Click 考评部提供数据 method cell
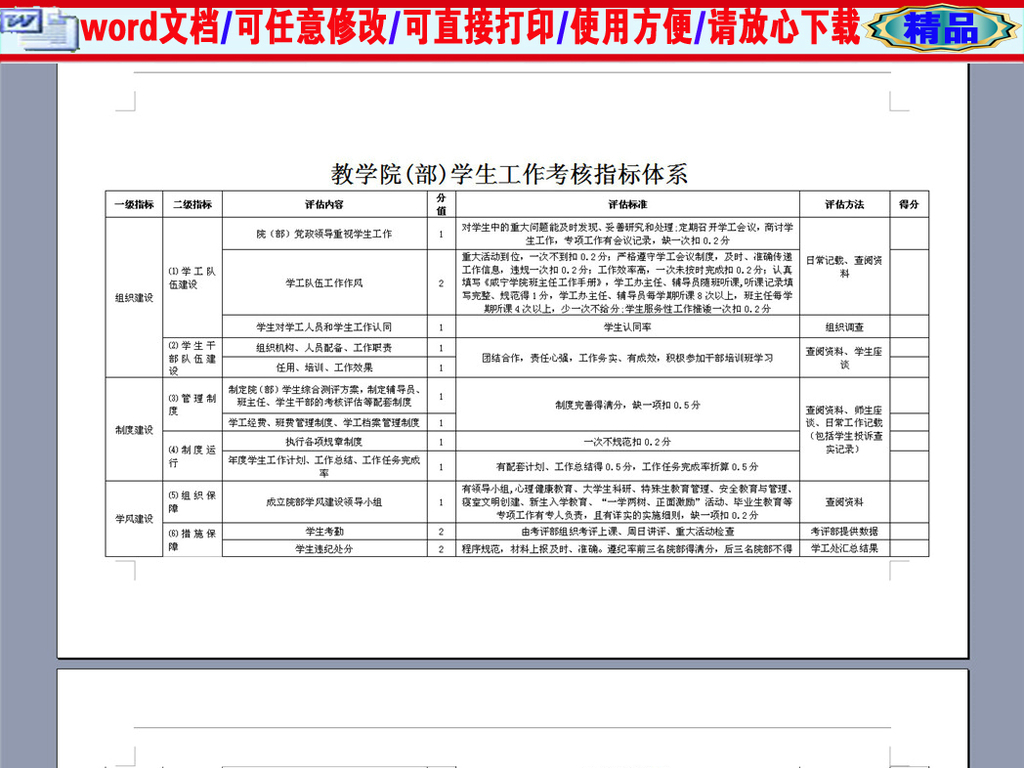Image resolution: width=1024 pixels, height=768 pixels. [844, 531]
